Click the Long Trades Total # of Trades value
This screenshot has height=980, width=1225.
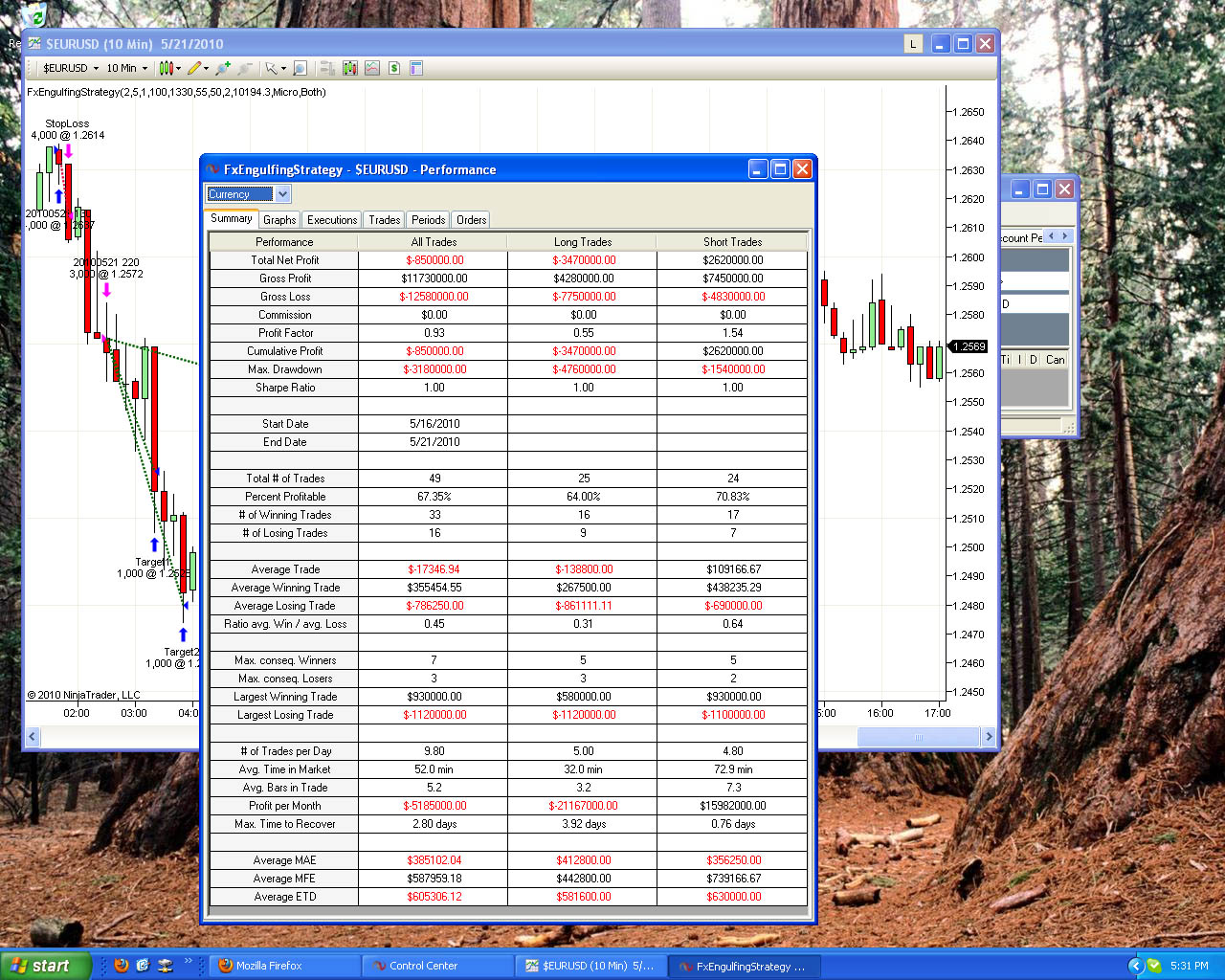[584, 479]
